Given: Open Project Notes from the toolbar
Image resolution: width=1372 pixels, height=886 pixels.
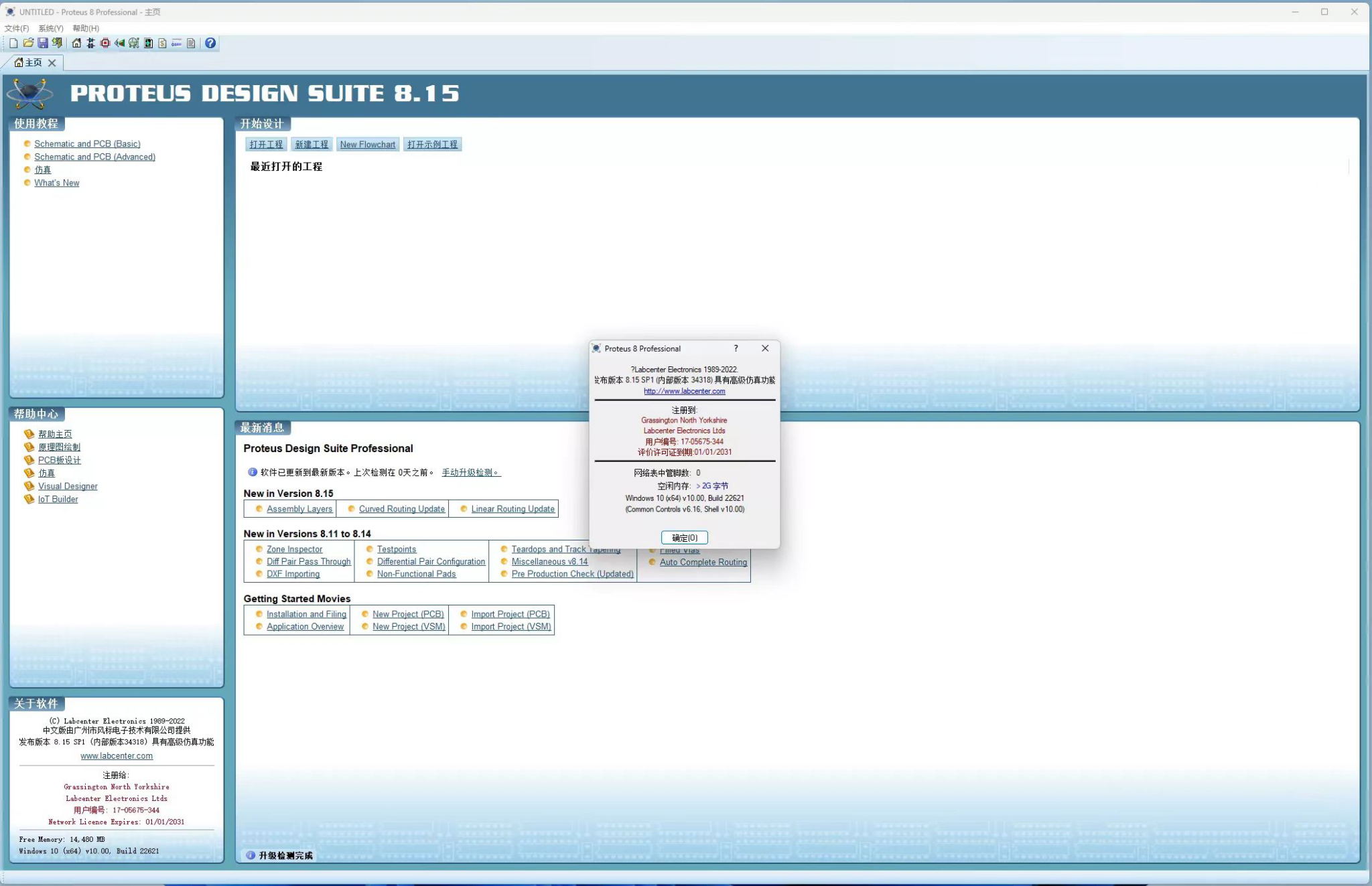Looking at the screenshot, I should 192,44.
